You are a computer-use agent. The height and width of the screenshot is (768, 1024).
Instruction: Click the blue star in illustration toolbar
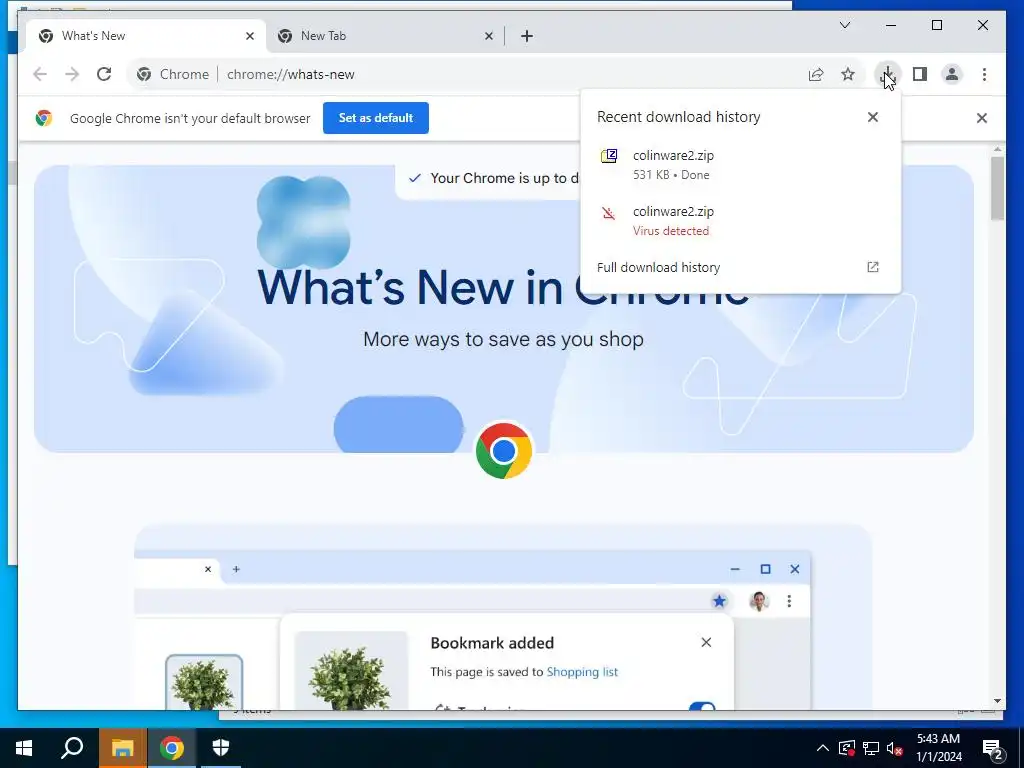[x=719, y=601]
